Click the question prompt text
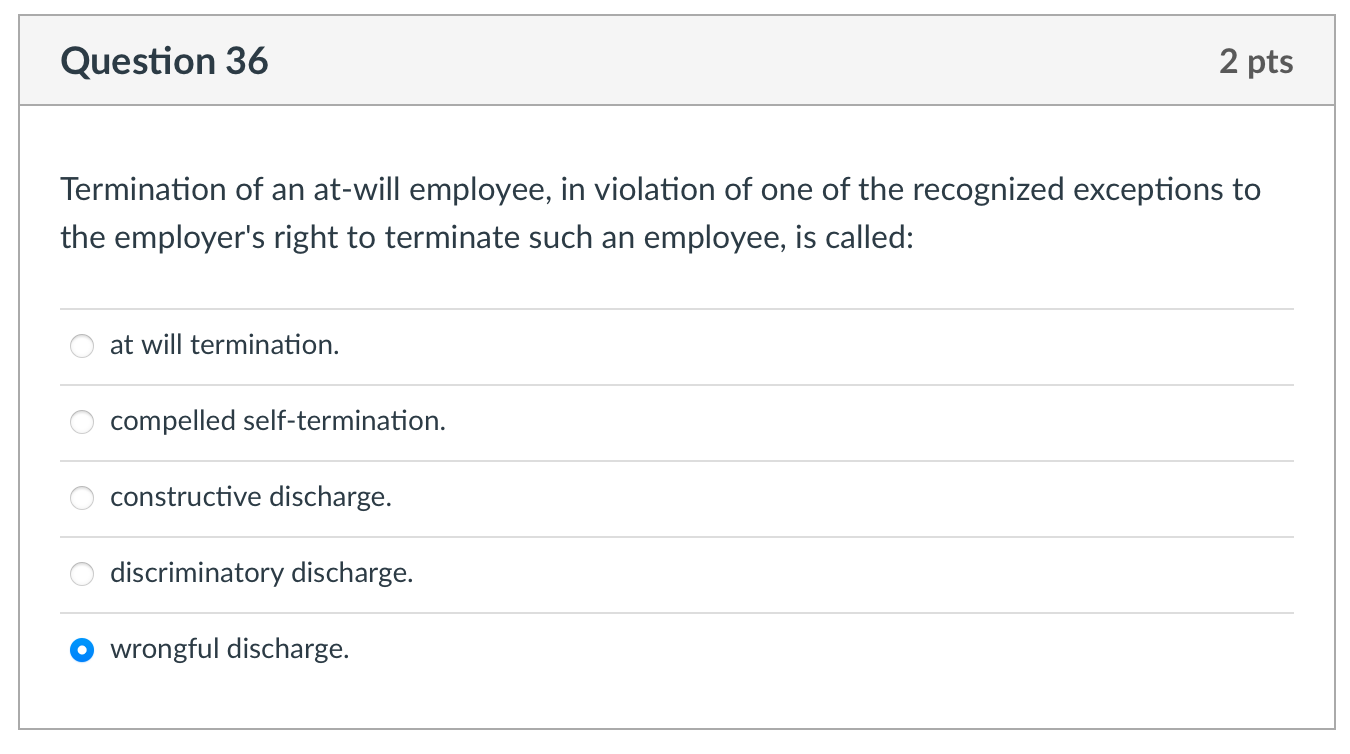1350x754 pixels. [660, 212]
